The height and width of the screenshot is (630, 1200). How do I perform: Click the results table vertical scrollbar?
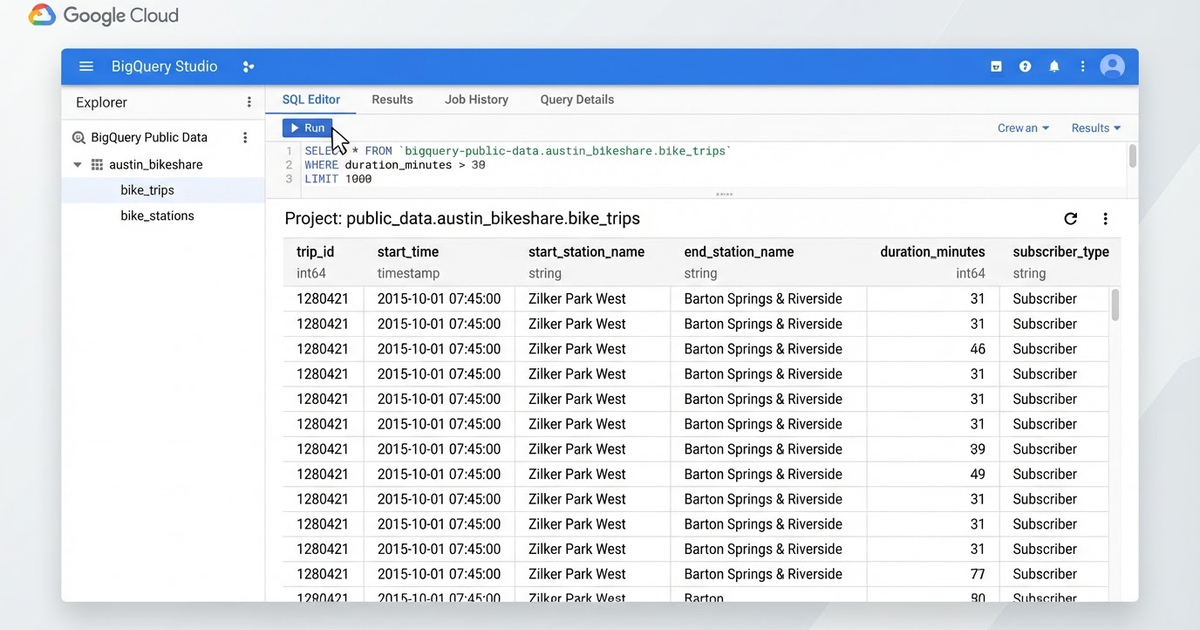point(1115,305)
